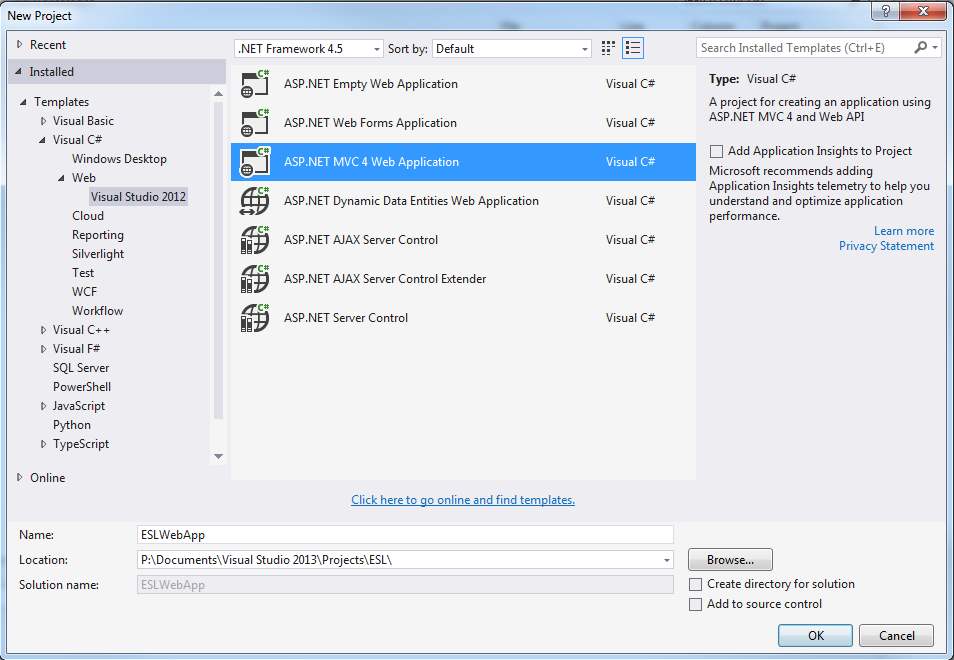Collapse the Installed section
The height and width of the screenshot is (660, 954).
click(x=19, y=72)
